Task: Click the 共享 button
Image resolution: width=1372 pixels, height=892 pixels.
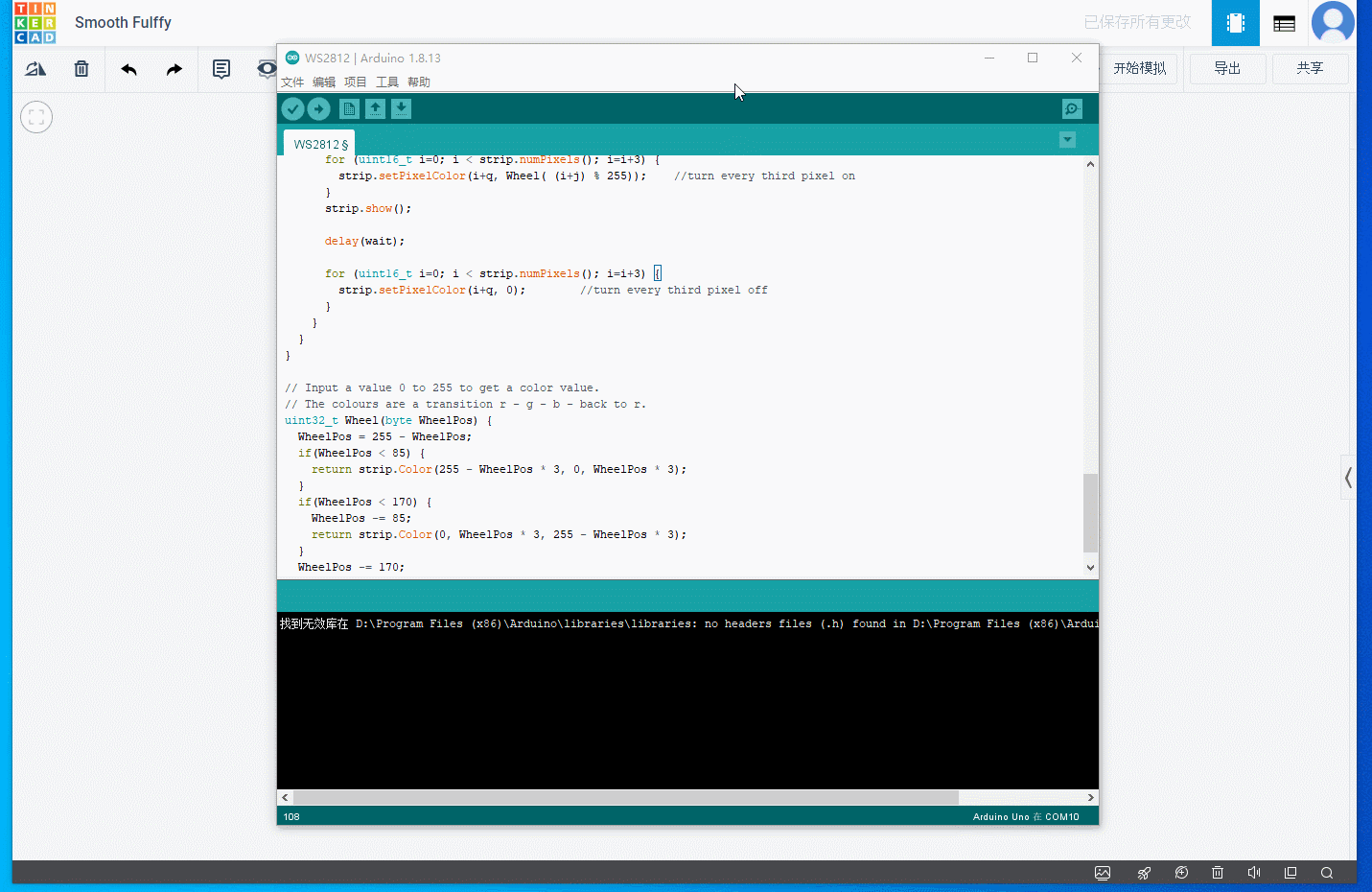Action: pyautogui.click(x=1311, y=68)
